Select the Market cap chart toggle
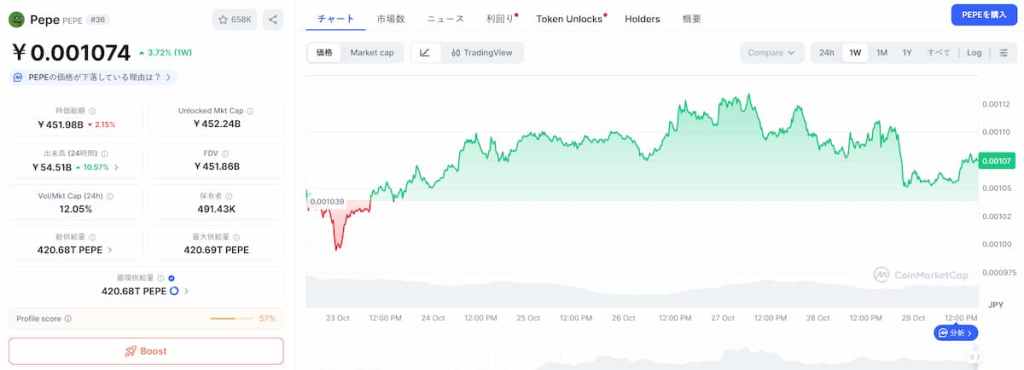Screen dimensions: 1024x370 click(372, 53)
